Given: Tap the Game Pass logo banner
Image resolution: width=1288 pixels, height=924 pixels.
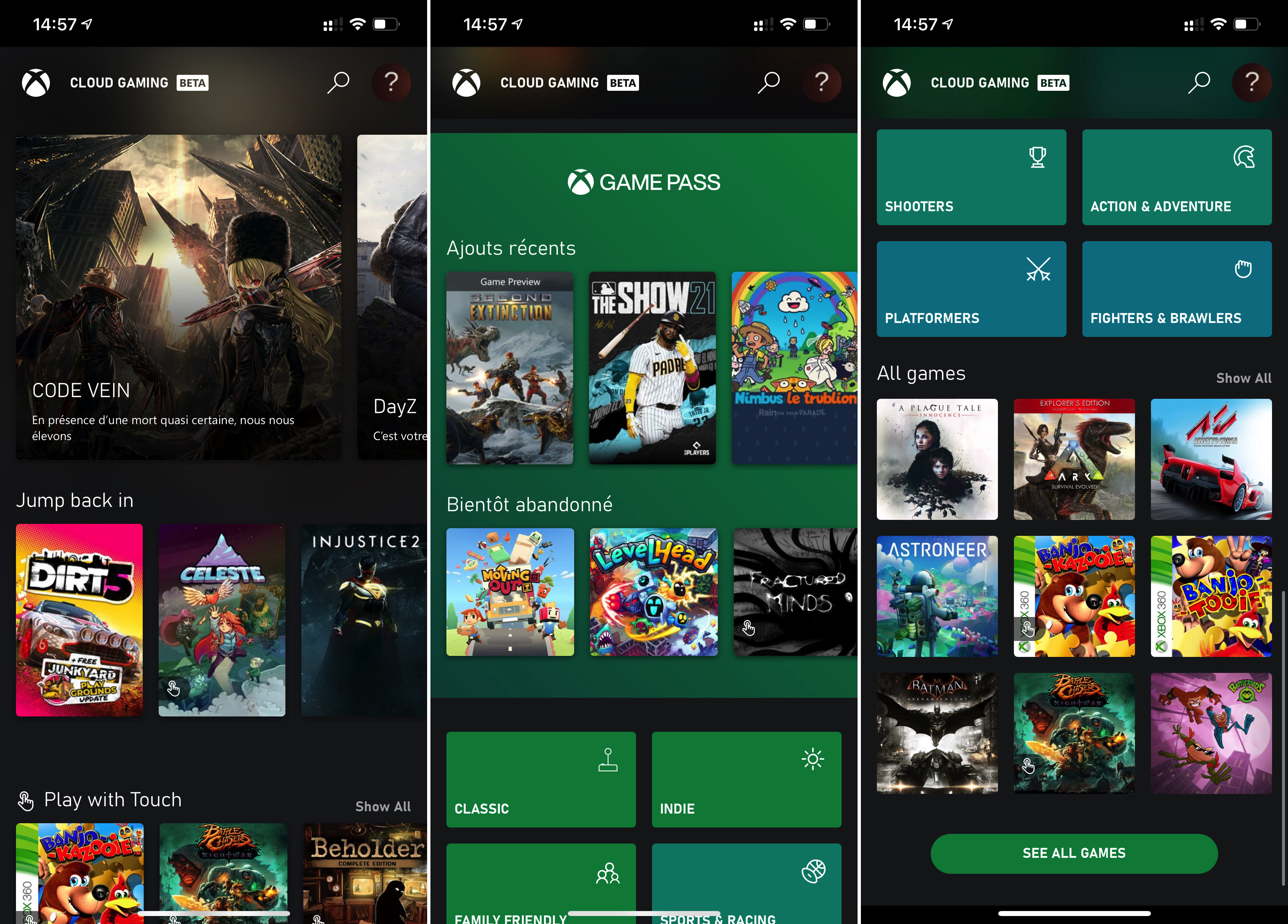Looking at the screenshot, I should point(644,182).
